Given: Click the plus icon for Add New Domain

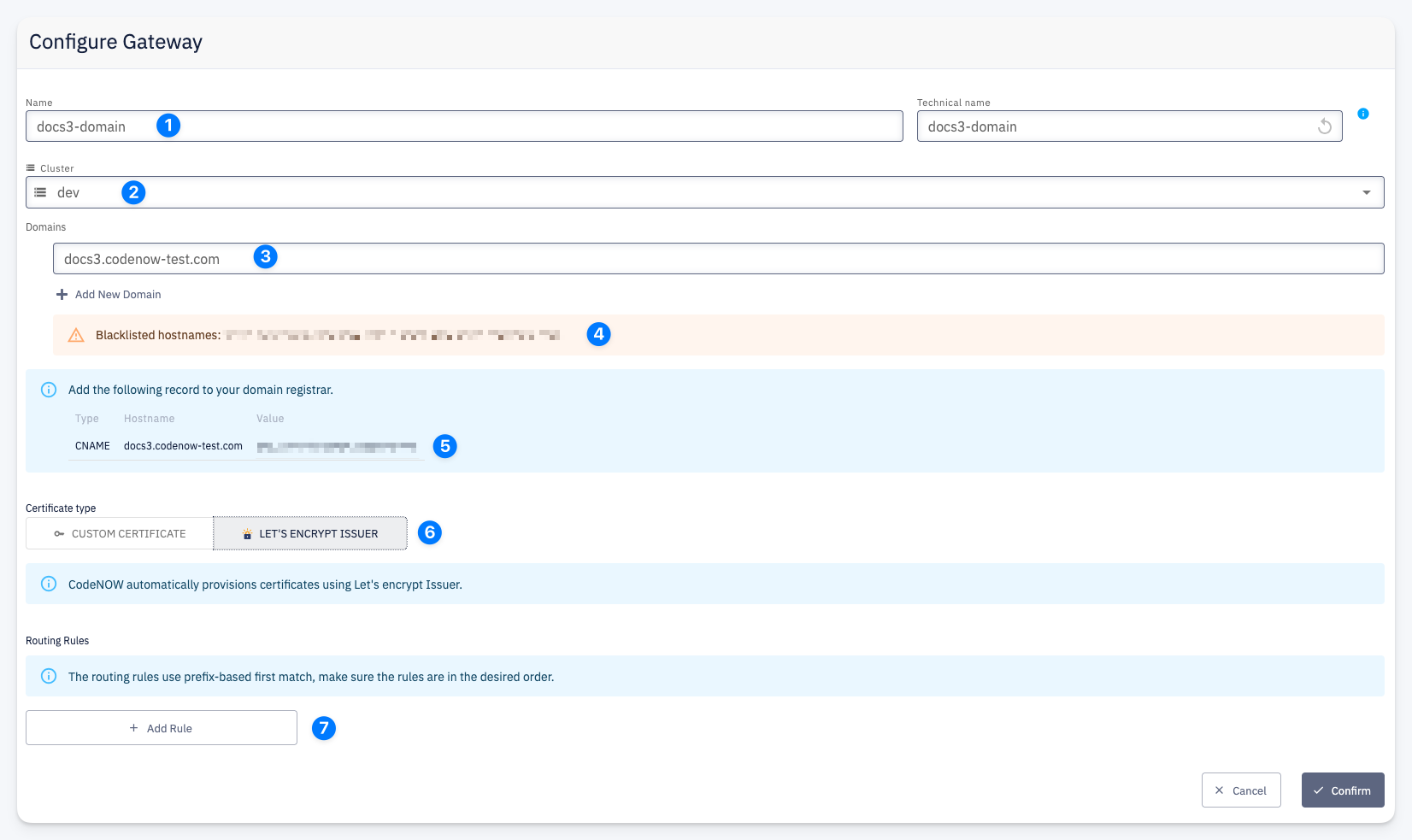Looking at the screenshot, I should tap(62, 294).
